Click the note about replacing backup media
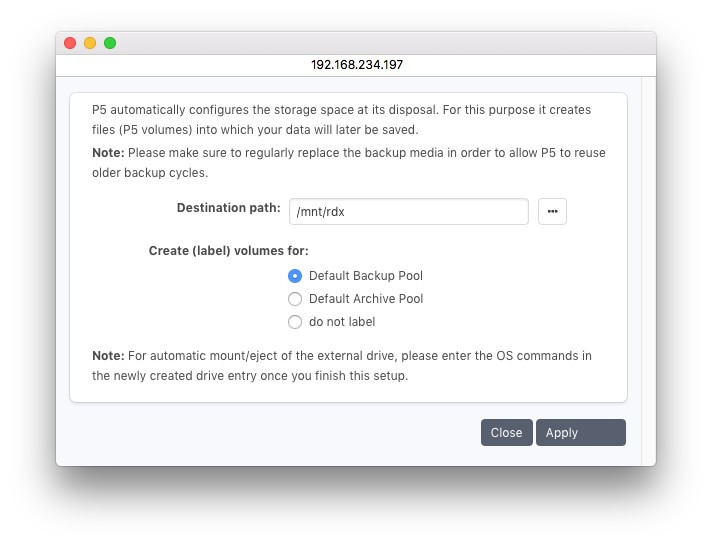The height and width of the screenshot is (546, 712). [348, 163]
